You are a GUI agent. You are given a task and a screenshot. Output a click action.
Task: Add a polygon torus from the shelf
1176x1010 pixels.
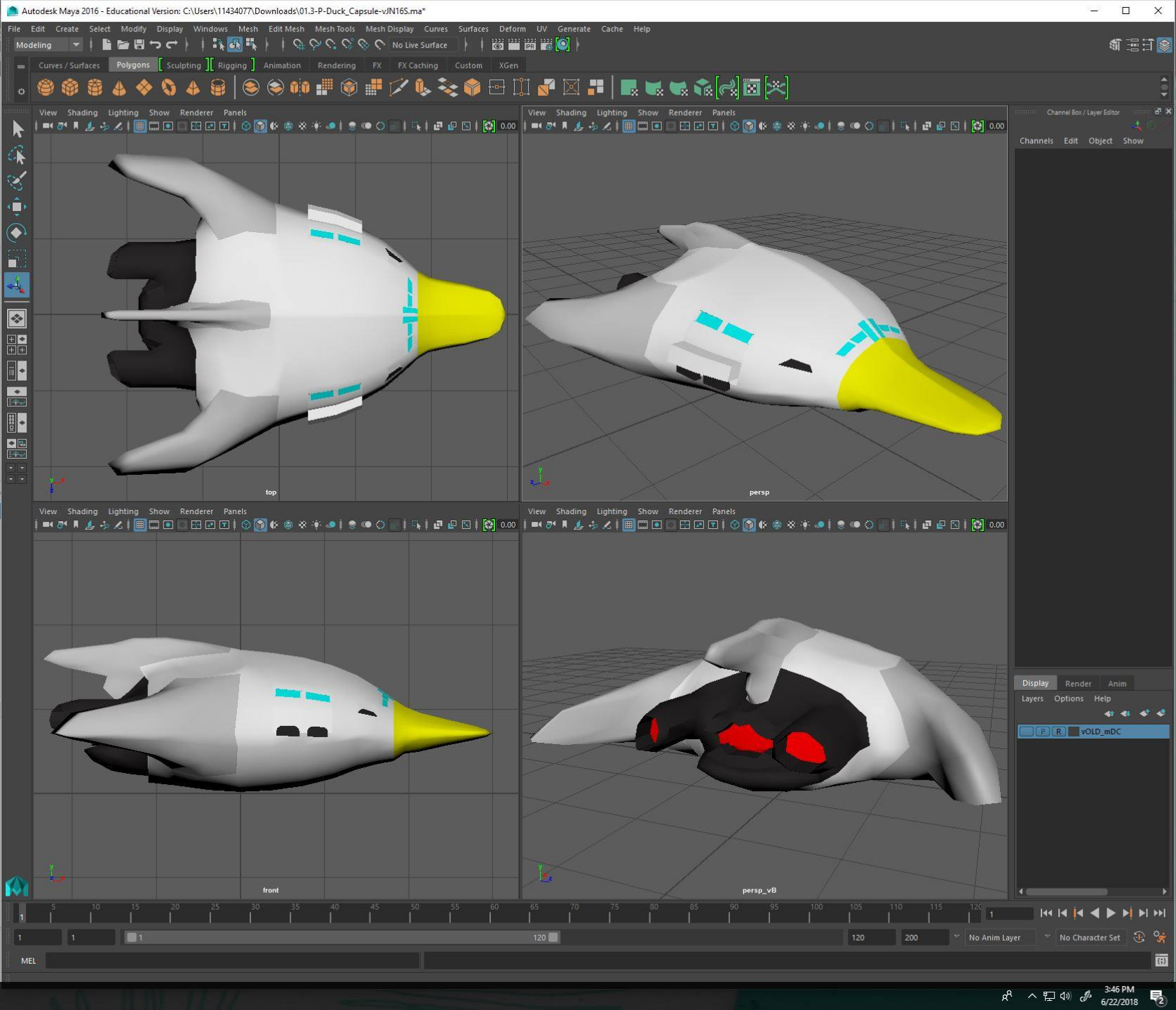click(x=168, y=88)
